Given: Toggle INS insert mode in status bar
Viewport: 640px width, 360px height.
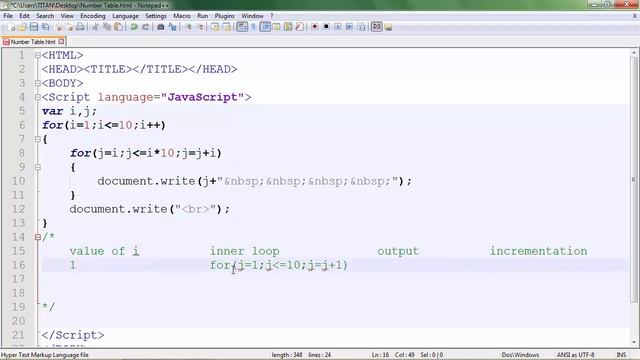Looking at the screenshot, I should pos(621,355).
